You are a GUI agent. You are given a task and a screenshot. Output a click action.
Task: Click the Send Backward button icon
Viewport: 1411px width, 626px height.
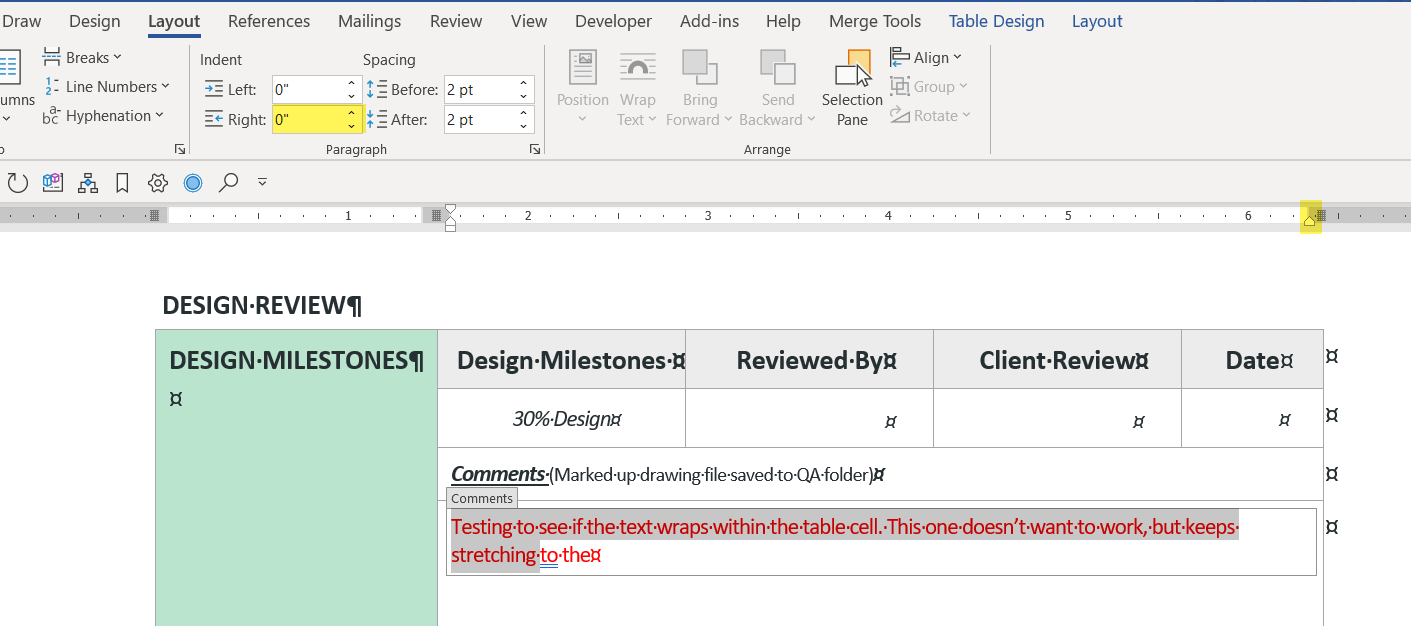[778, 67]
